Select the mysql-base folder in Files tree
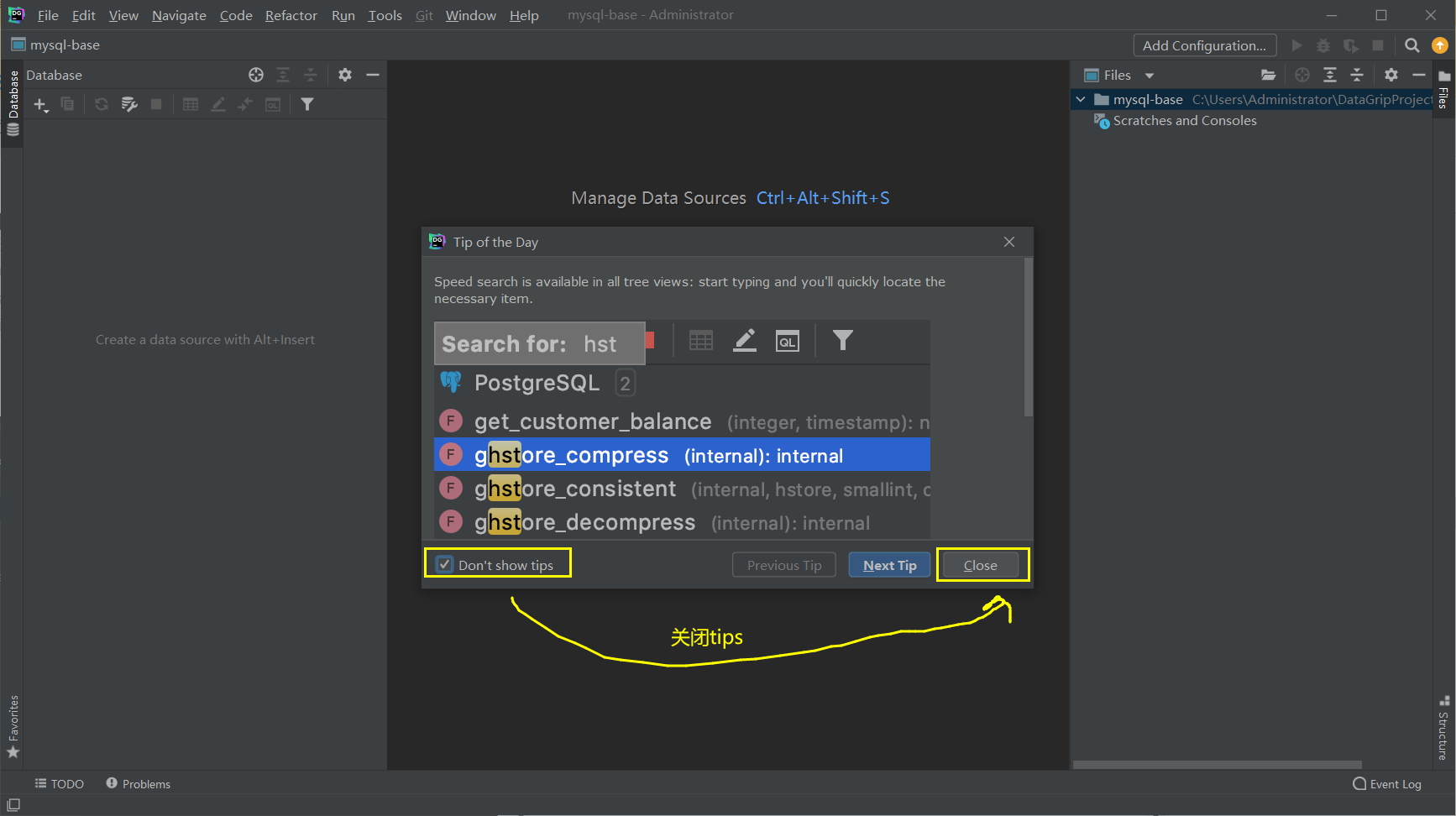This screenshot has width=1456, height=816. pyautogui.click(x=1147, y=99)
